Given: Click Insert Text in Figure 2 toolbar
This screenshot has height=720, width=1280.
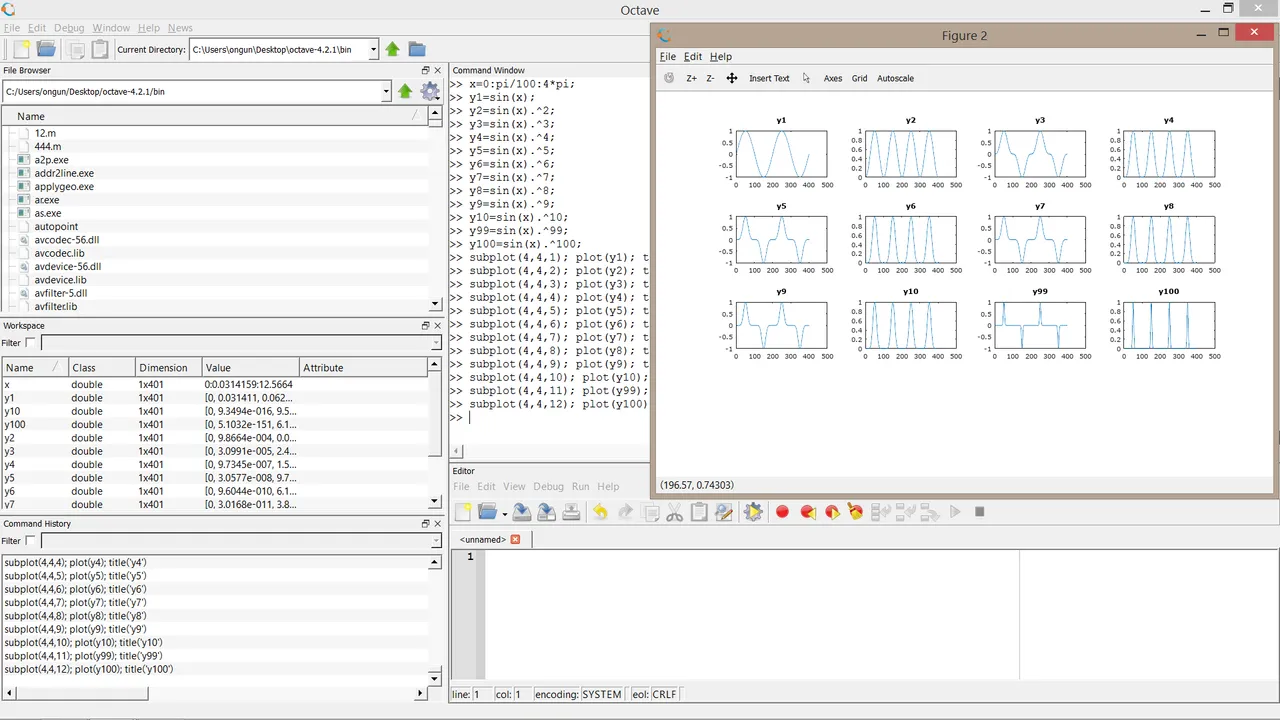Looking at the screenshot, I should tap(769, 78).
